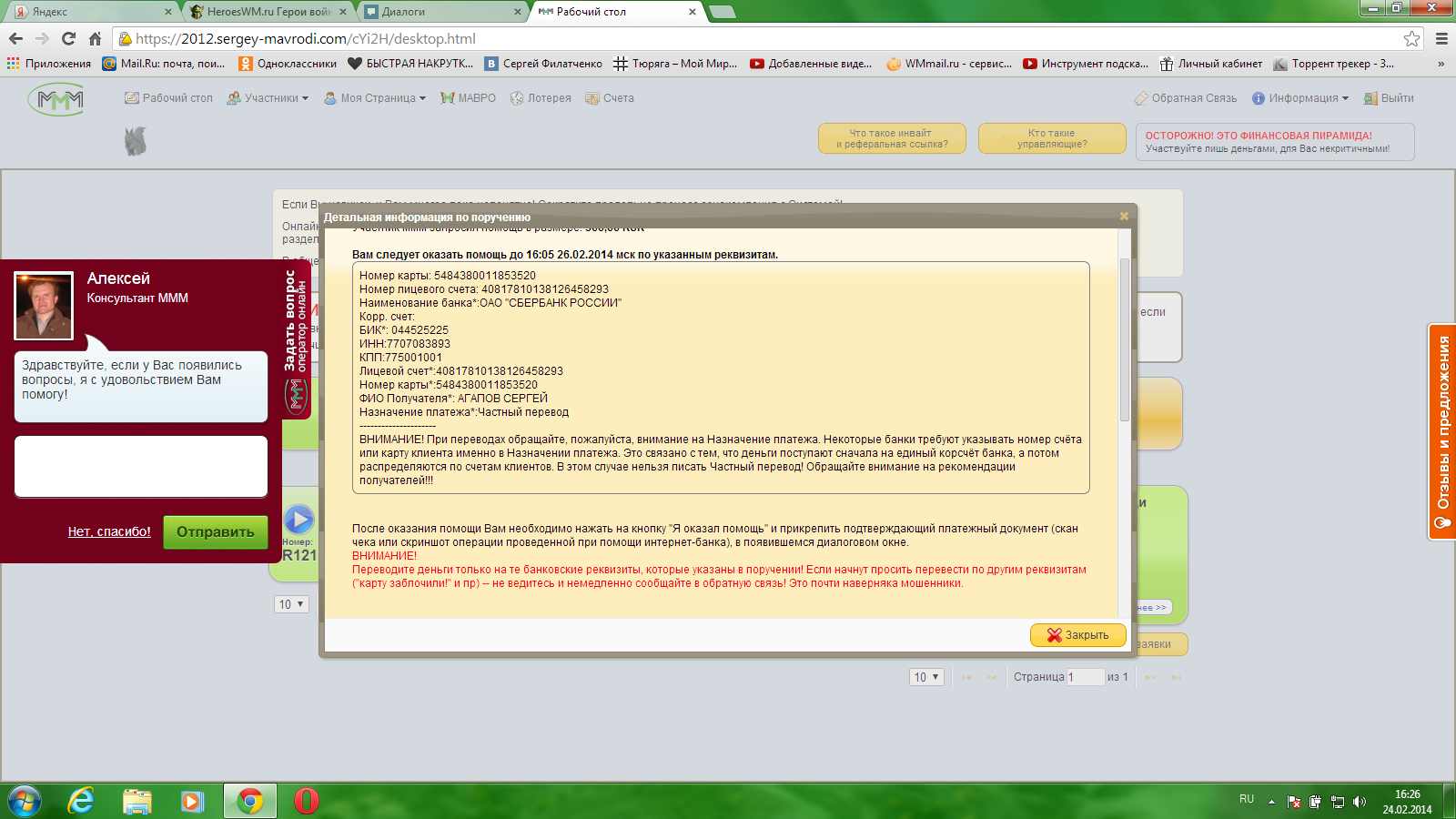The width and height of the screenshot is (1456, 819).
Task: Open БЫСТРАЯ НАКРУТКА bookmark
Action: click(x=410, y=64)
